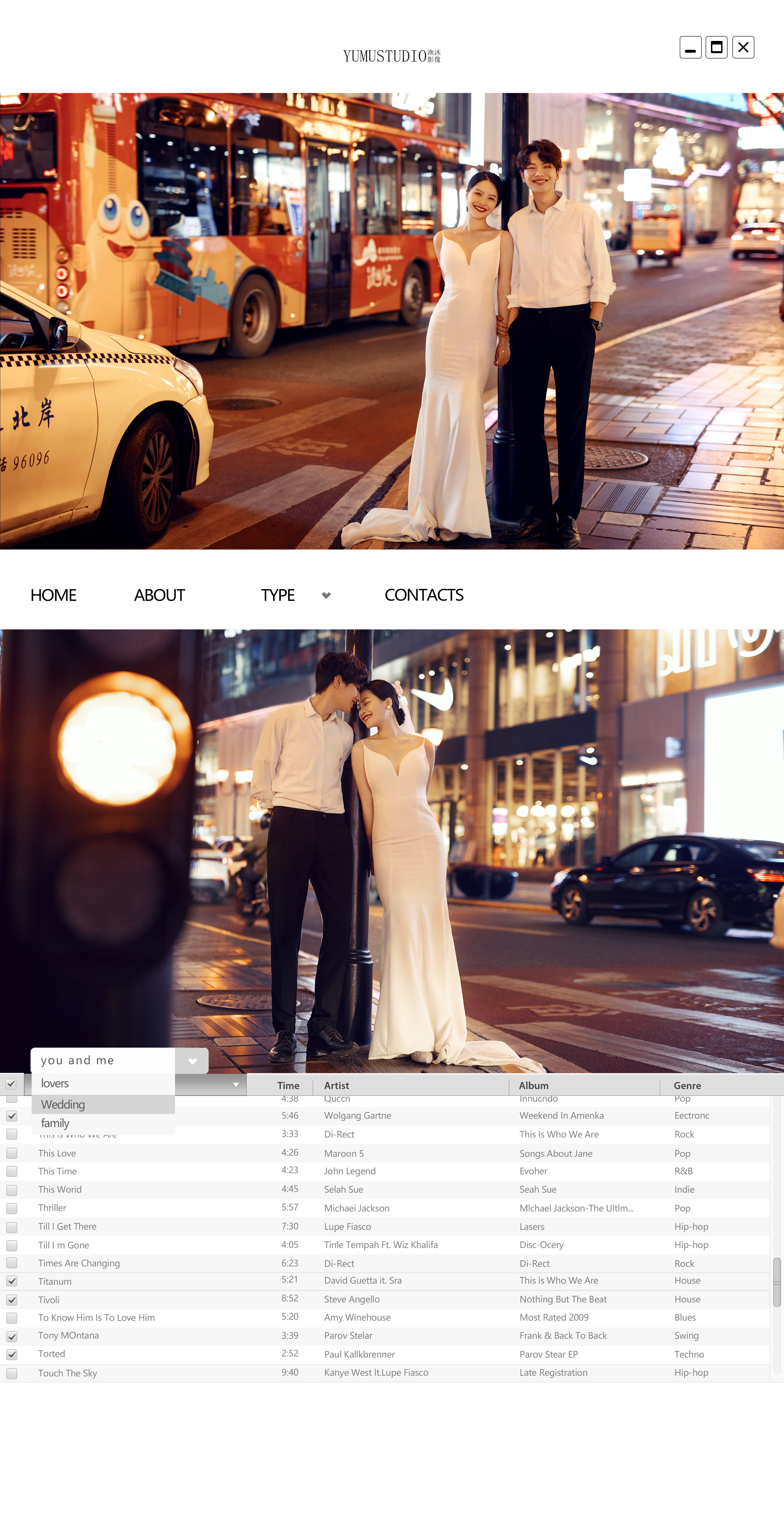The width and height of the screenshot is (784, 1515).
Task: Pick the 'family' dropdown option
Action: 103,1123
